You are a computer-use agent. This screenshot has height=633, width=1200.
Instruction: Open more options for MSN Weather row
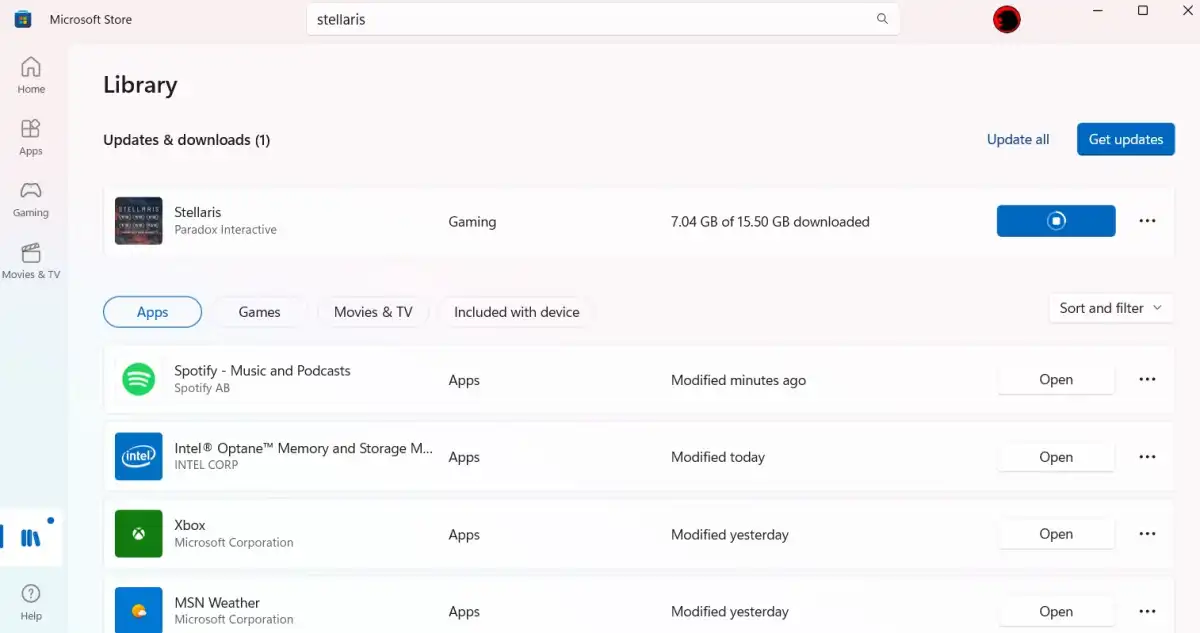pos(1147,611)
